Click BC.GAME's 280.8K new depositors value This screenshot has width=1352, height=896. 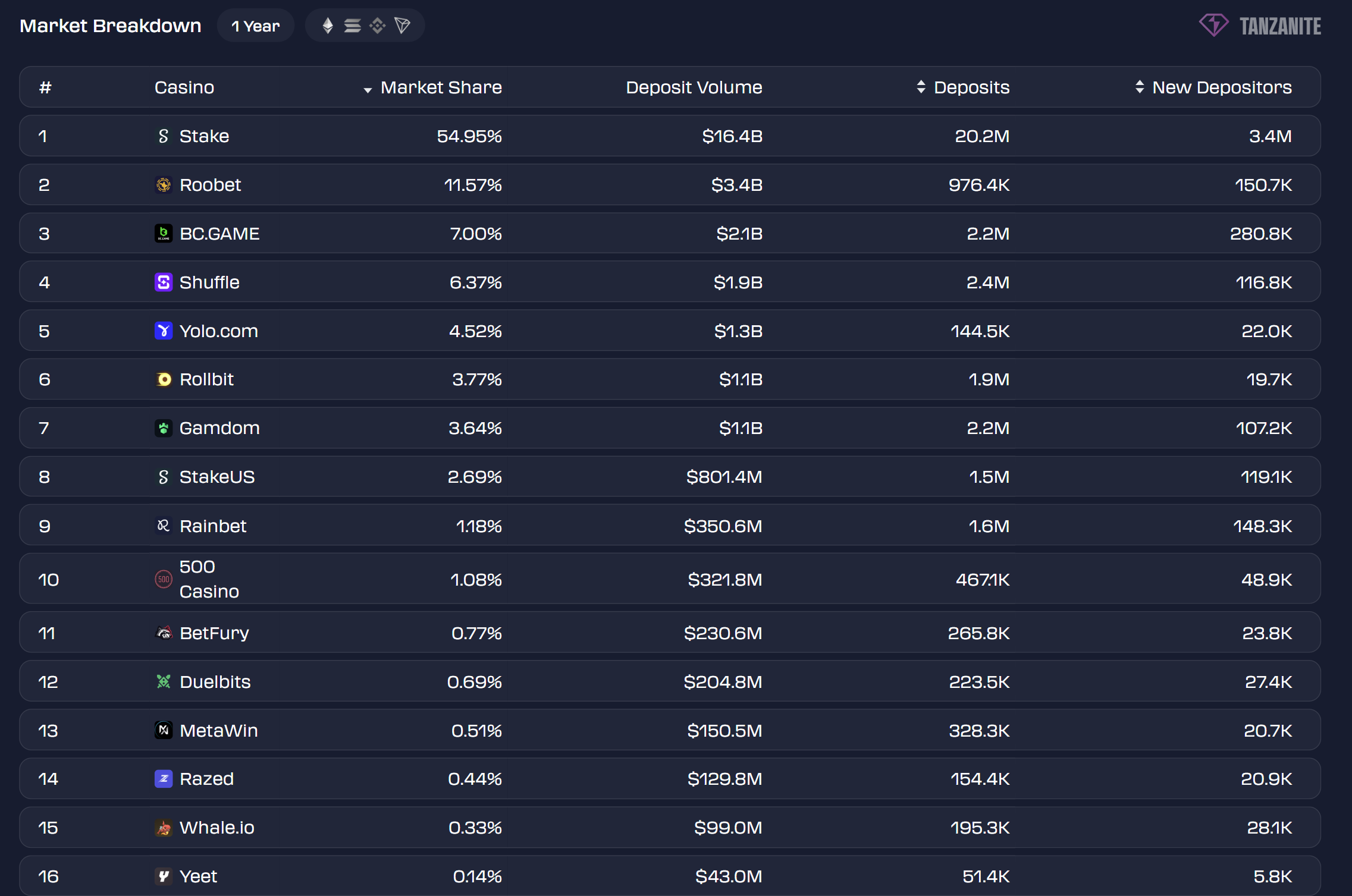(x=1261, y=234)
